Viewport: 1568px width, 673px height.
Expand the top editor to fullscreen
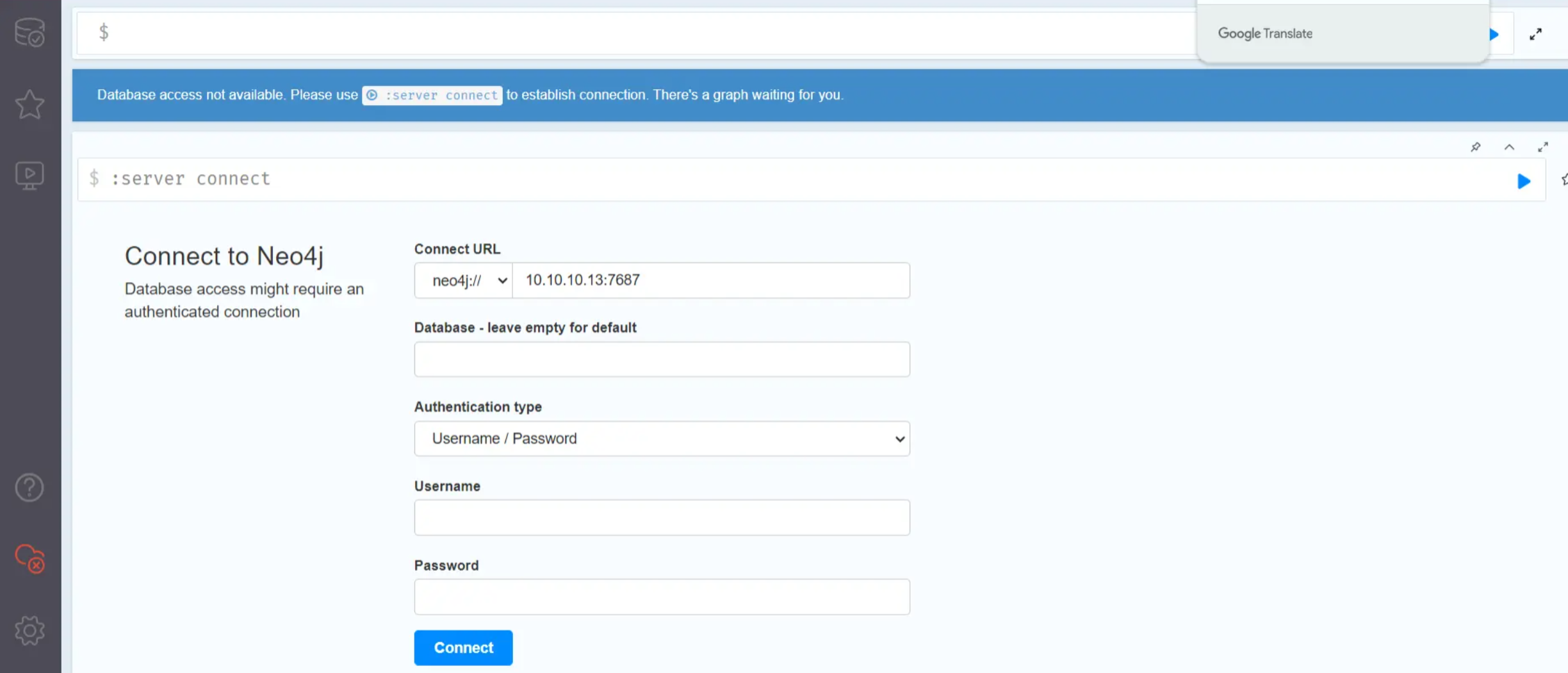click(x=1536, y=34)
